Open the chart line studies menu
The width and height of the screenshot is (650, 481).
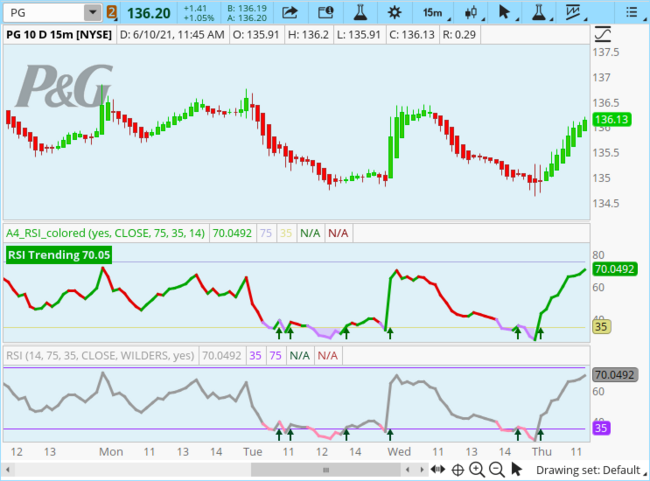[x=572, y=13]
